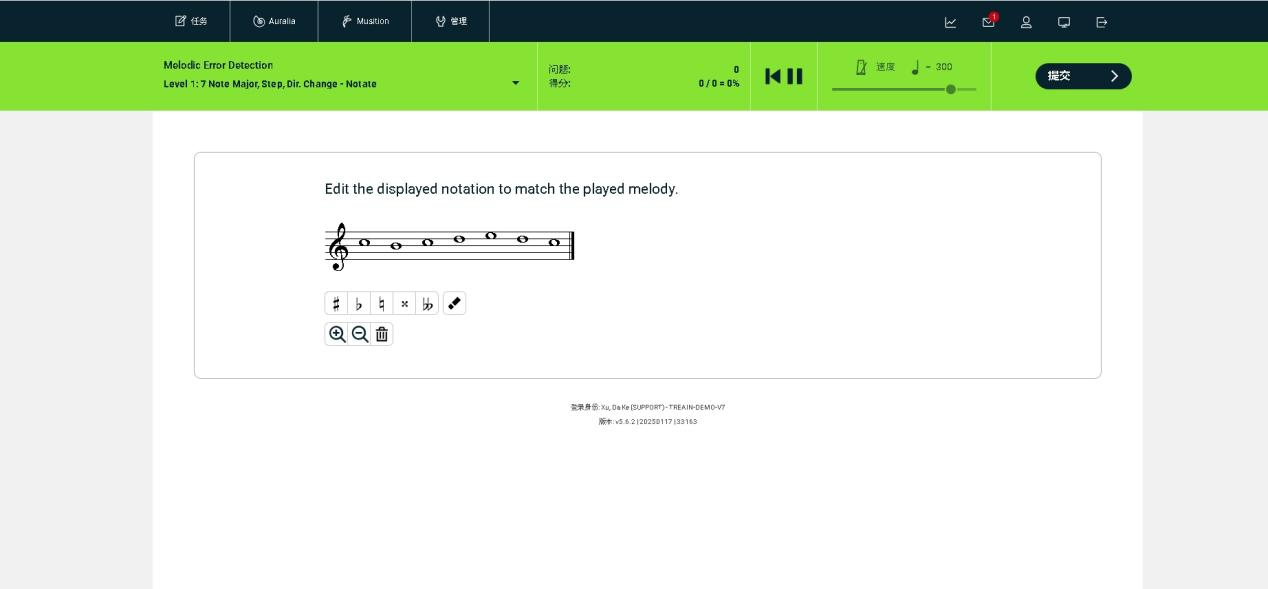Click the 提交 submit button

[x=1083, y=76]
